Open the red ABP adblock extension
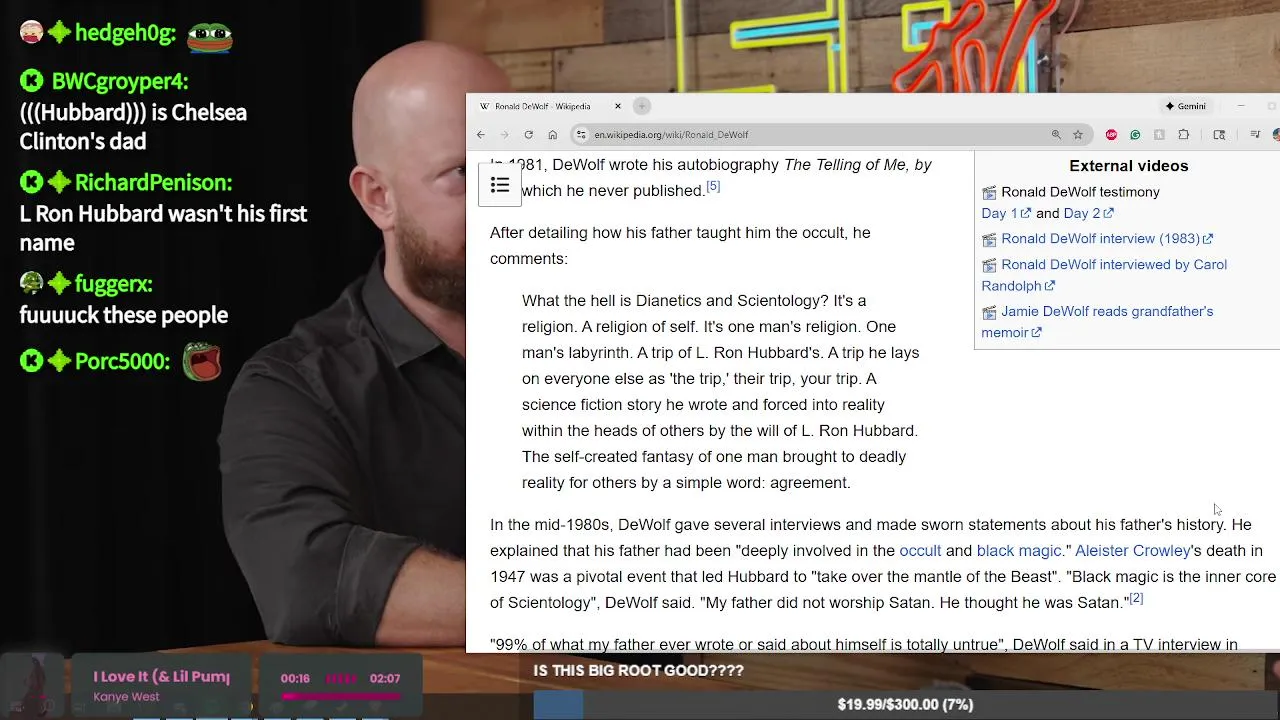Screen dimensions: 1280x720 point(1111,135)
